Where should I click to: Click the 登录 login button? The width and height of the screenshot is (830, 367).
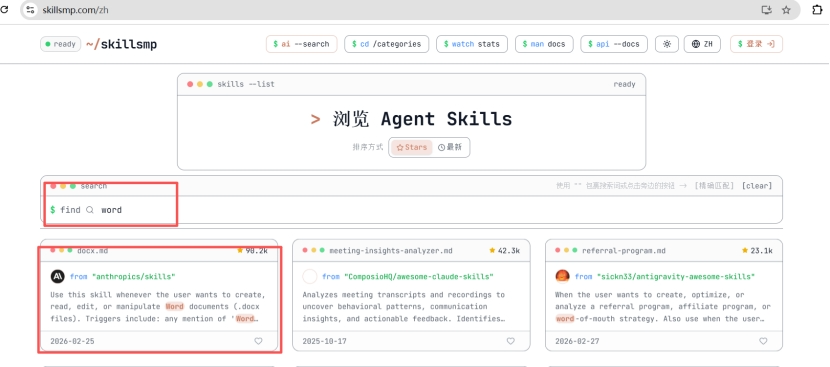(x=756, y=44)
